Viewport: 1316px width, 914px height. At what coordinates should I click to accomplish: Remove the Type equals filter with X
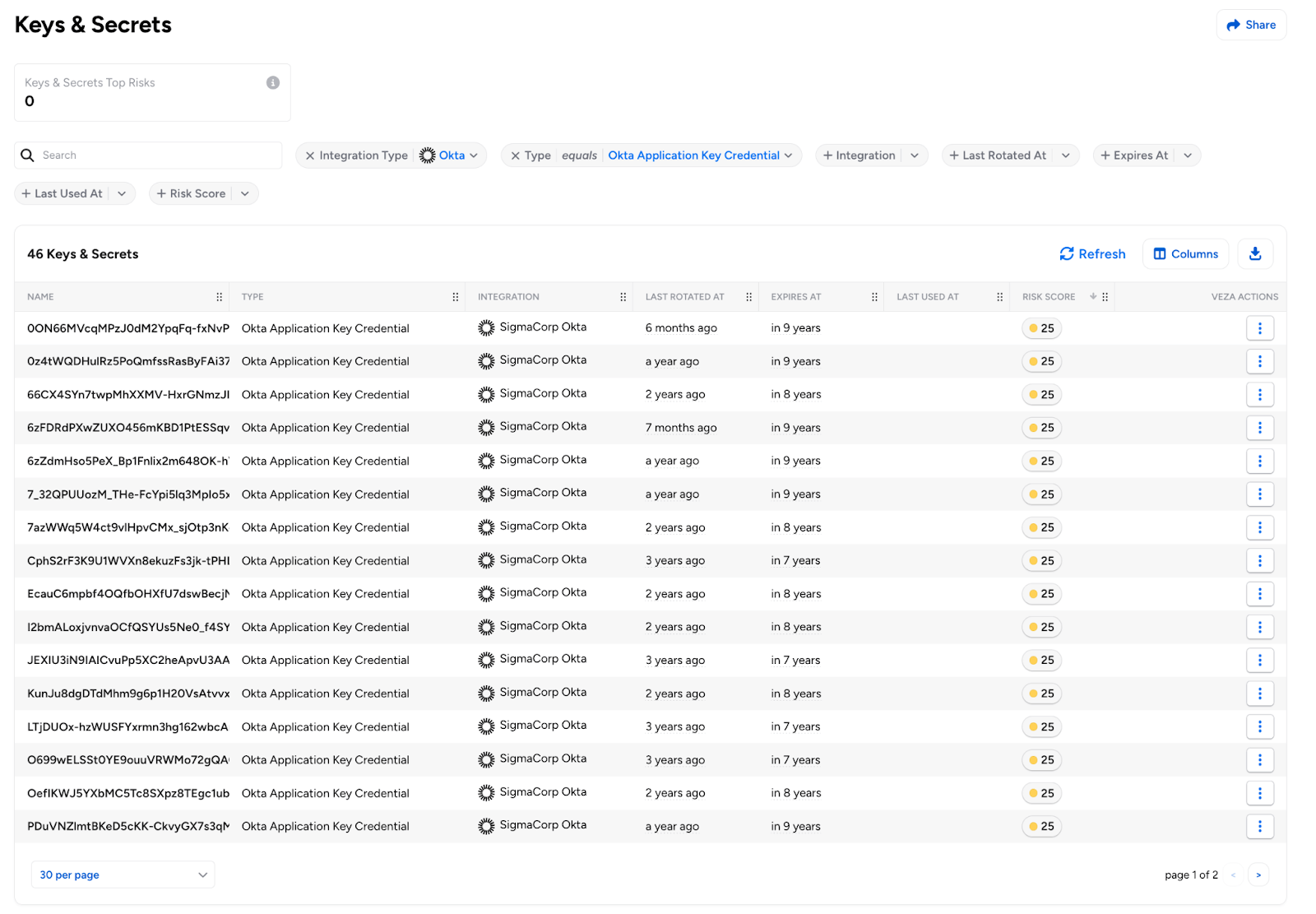click(516, 155)
